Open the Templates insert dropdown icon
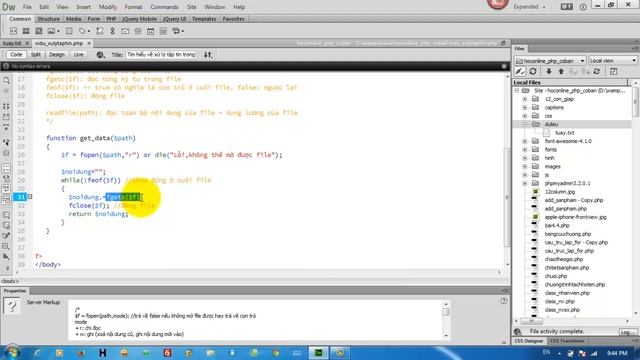Viewport: 640px width, 360px height. [178, 31]
